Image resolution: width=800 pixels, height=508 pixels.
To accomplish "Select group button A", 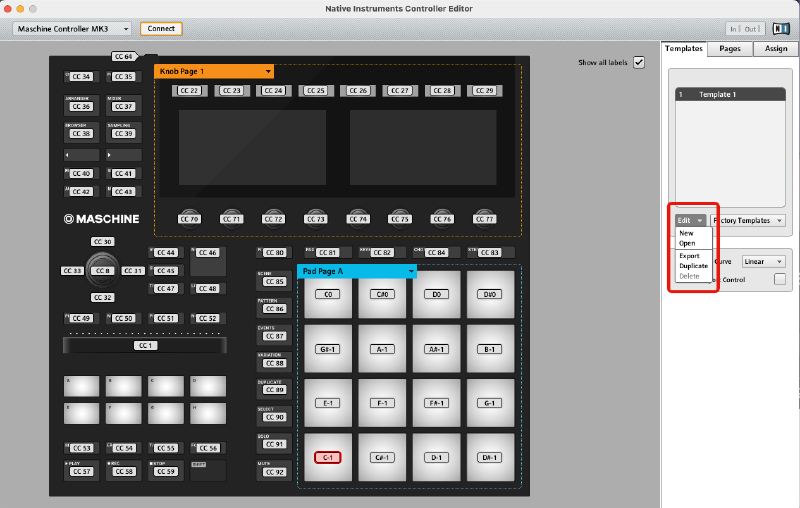I will pyautogui.click(x=82, y=387).
